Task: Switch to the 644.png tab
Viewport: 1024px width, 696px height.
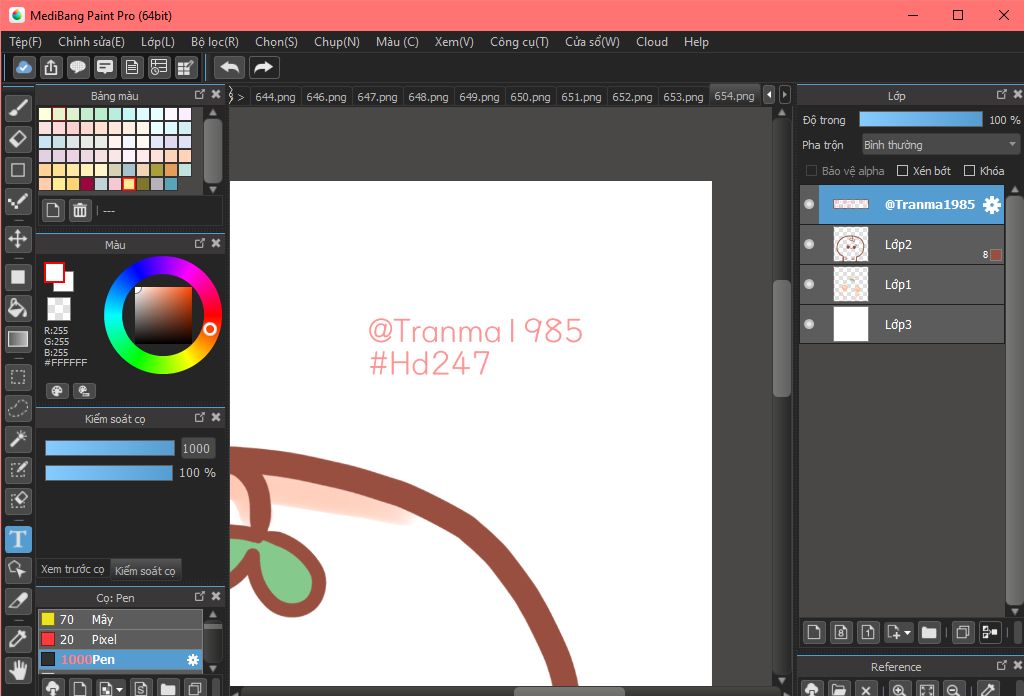Action: (x=275, y=97)
